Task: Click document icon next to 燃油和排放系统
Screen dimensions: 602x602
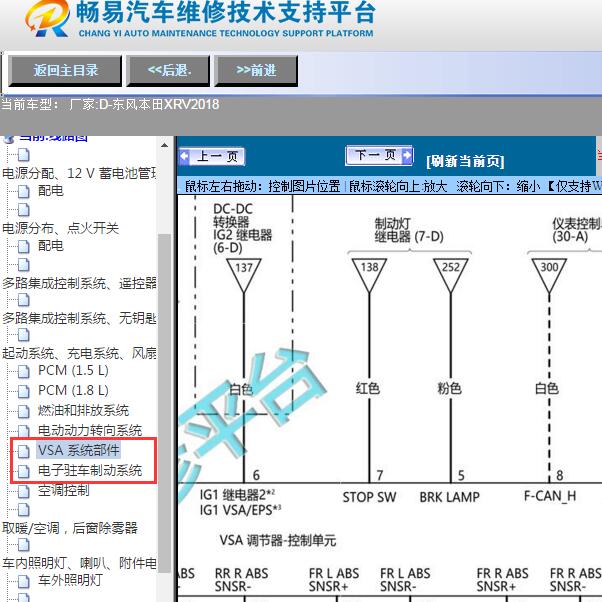Action: click(x=23, y=411)
